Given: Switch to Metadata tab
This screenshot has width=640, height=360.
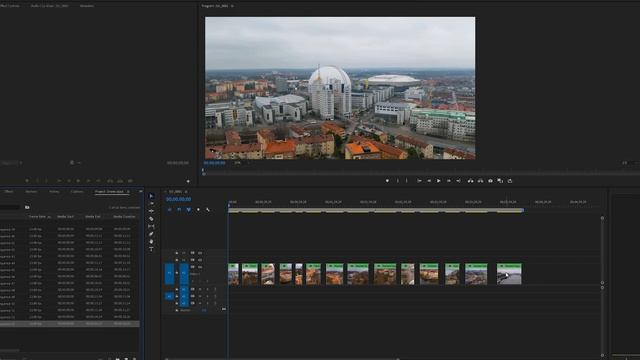Looking at the screenshot, I should (87, 6).
